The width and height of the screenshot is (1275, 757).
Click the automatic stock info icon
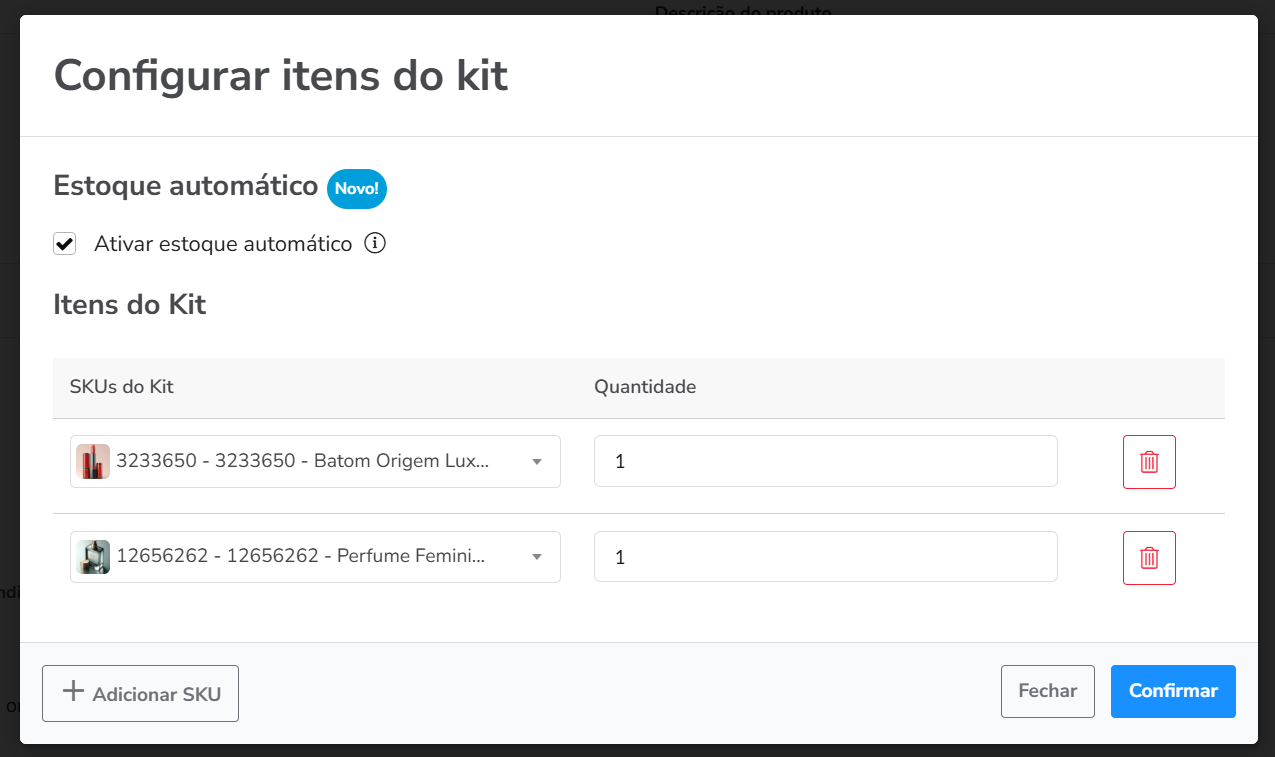pyautogui.click(x=375, y=243)
